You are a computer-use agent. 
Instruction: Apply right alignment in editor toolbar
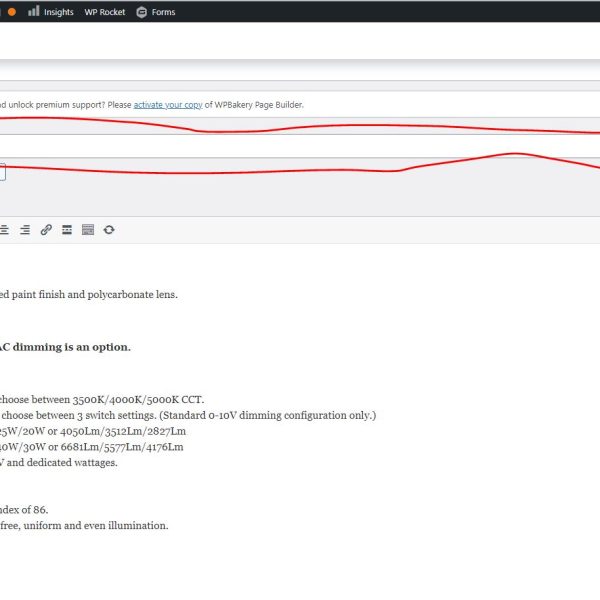[25, 230]
